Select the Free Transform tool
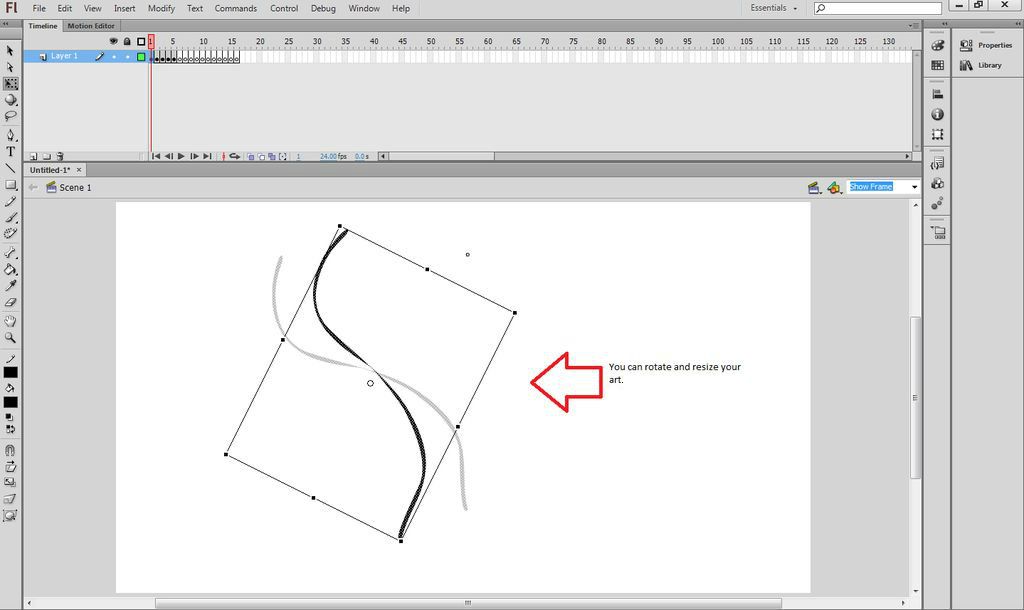 10,84
